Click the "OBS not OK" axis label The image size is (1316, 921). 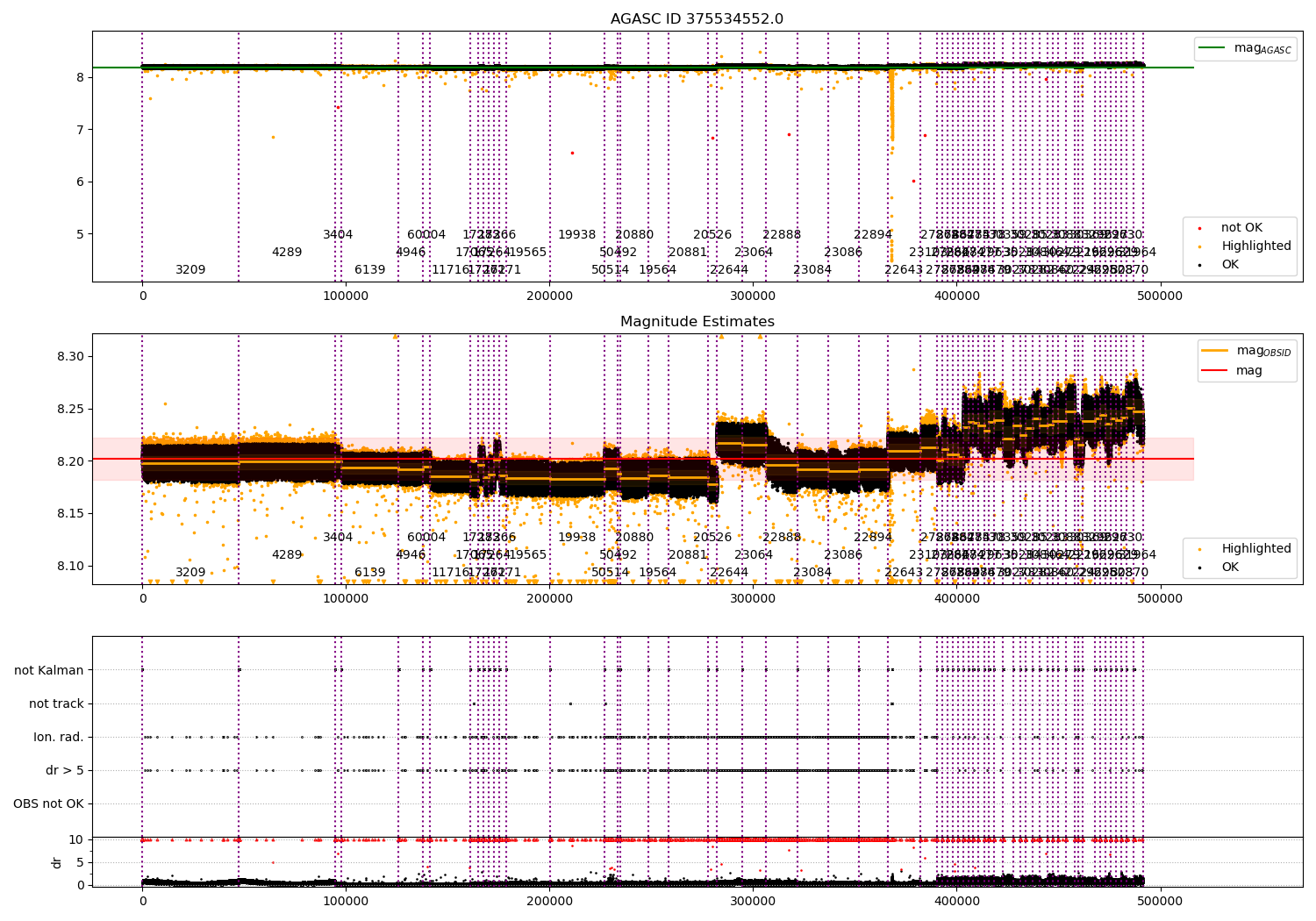click(x=49, y=803)
